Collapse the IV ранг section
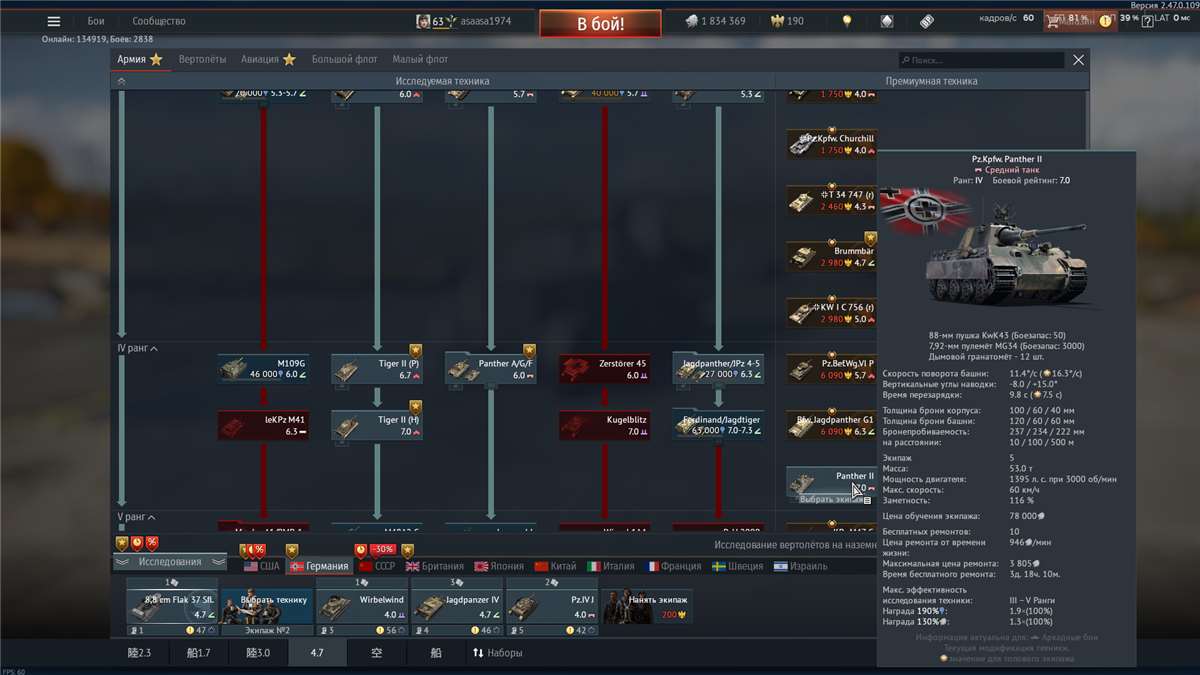 (x=137, y=348)
